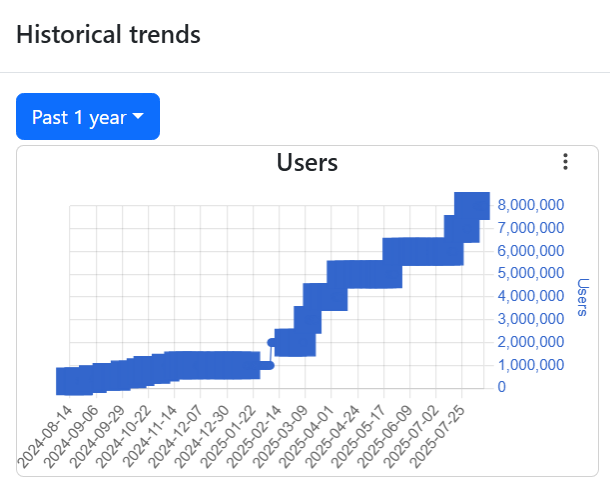This screenshot has width=610, height=477.
Task: Click the Historical trends heading
Action: click(x=108, y=34)
